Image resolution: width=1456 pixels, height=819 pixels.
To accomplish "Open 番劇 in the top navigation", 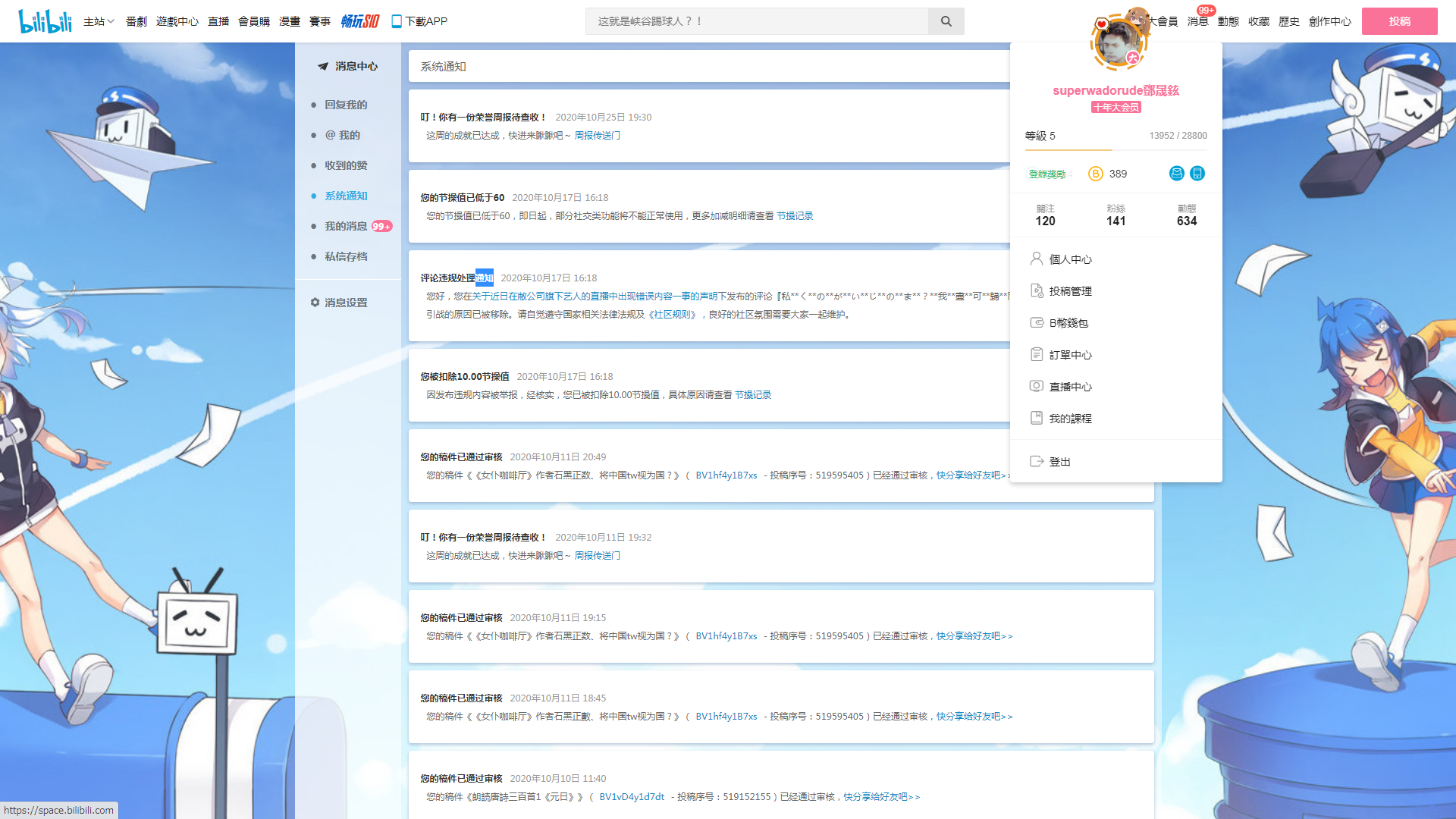I will point(136,21).
